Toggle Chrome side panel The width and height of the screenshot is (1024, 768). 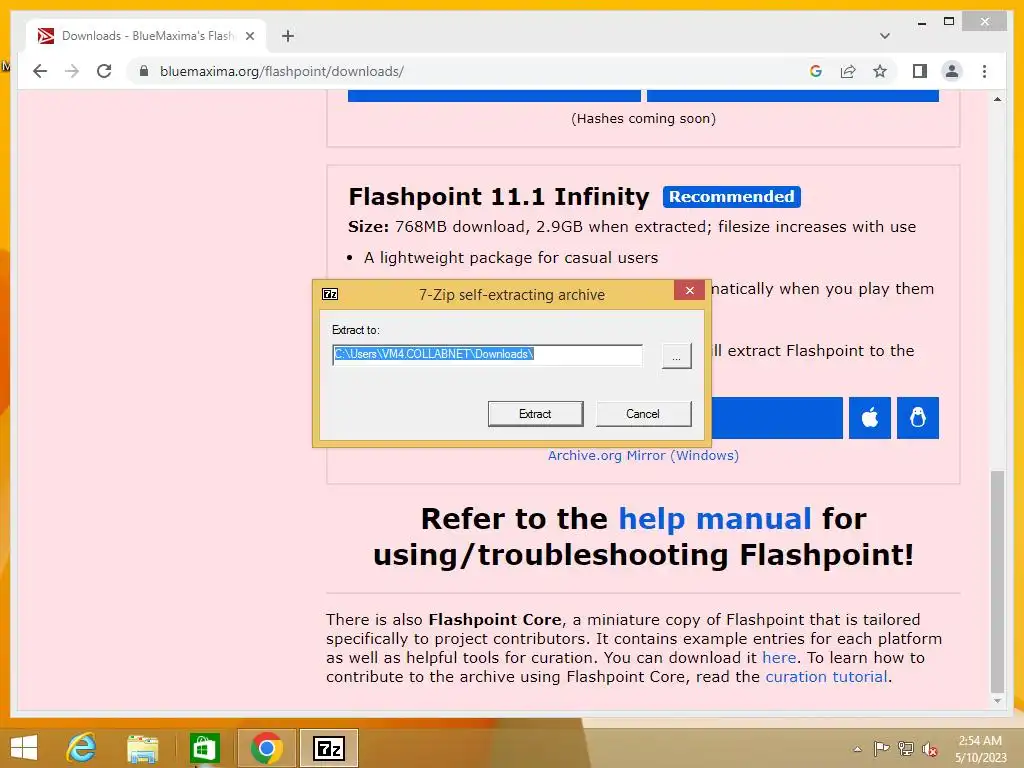(x=920, y=71)
